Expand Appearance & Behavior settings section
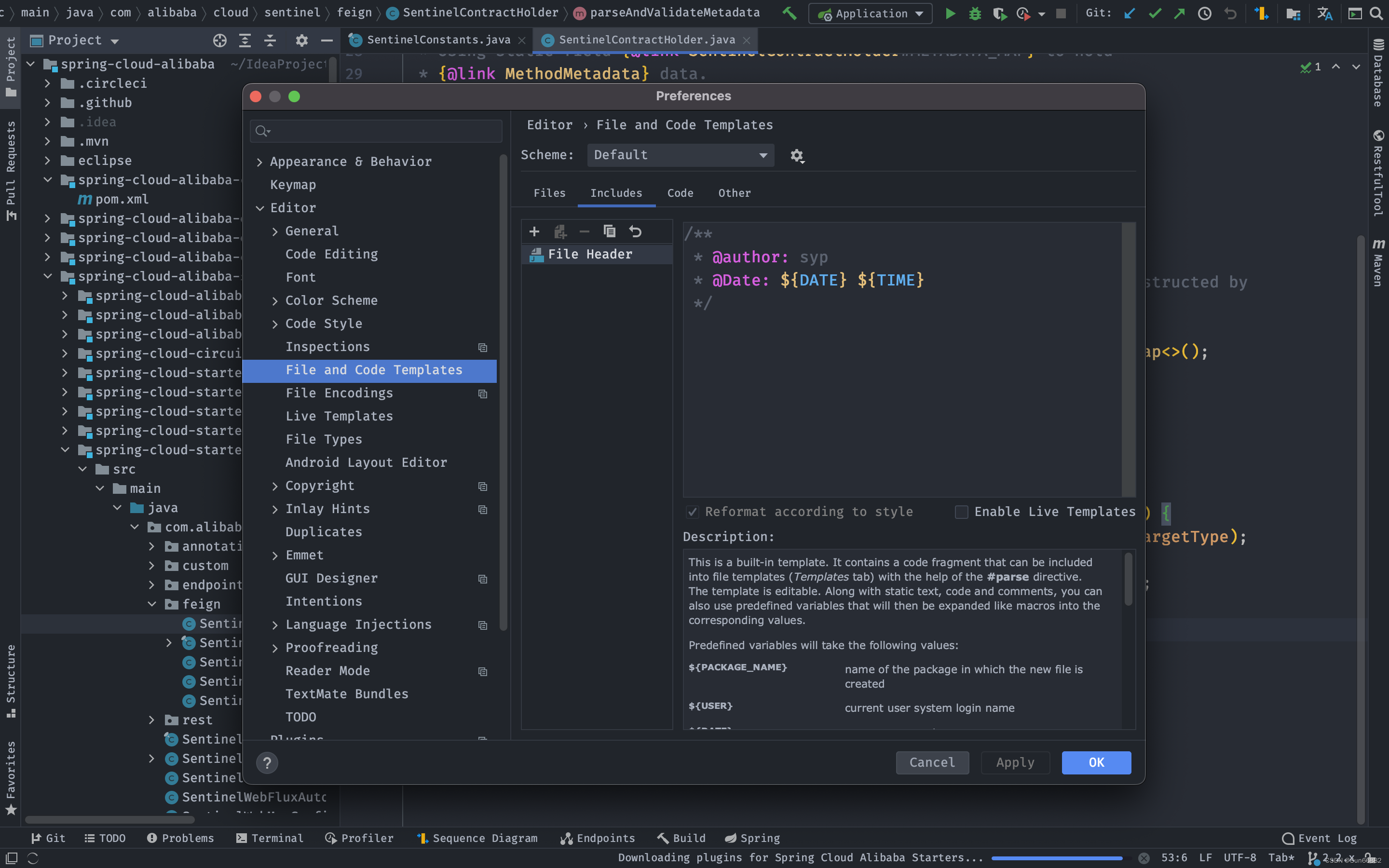This screenshot has width=1389, height=868. point(260,162)
